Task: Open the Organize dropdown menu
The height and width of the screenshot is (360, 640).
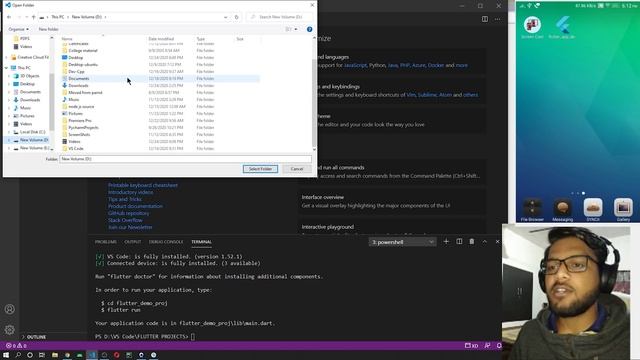Action: pyautogui.click(x=18, y=29)
